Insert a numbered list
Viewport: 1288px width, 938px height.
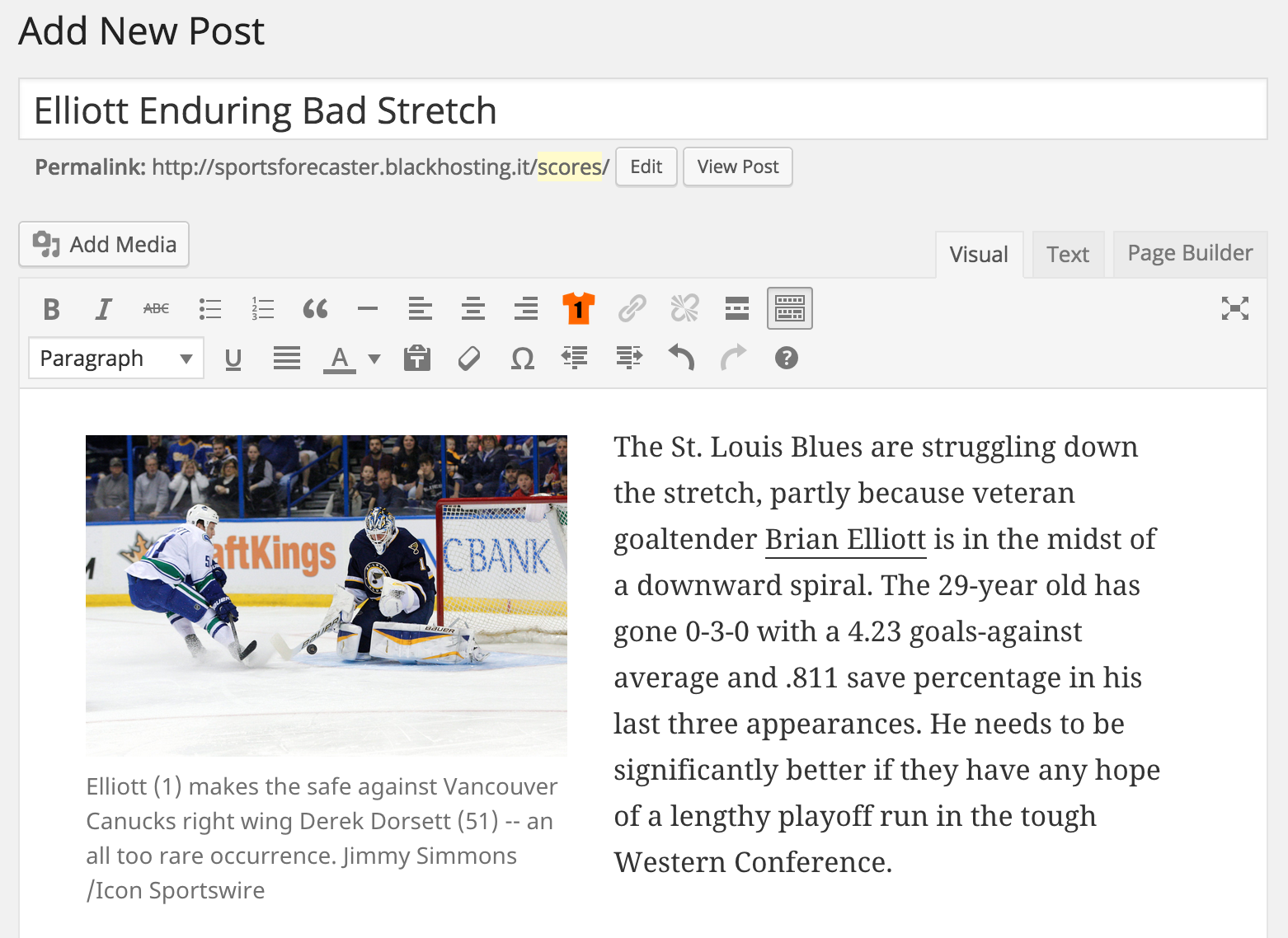[262, 309]
